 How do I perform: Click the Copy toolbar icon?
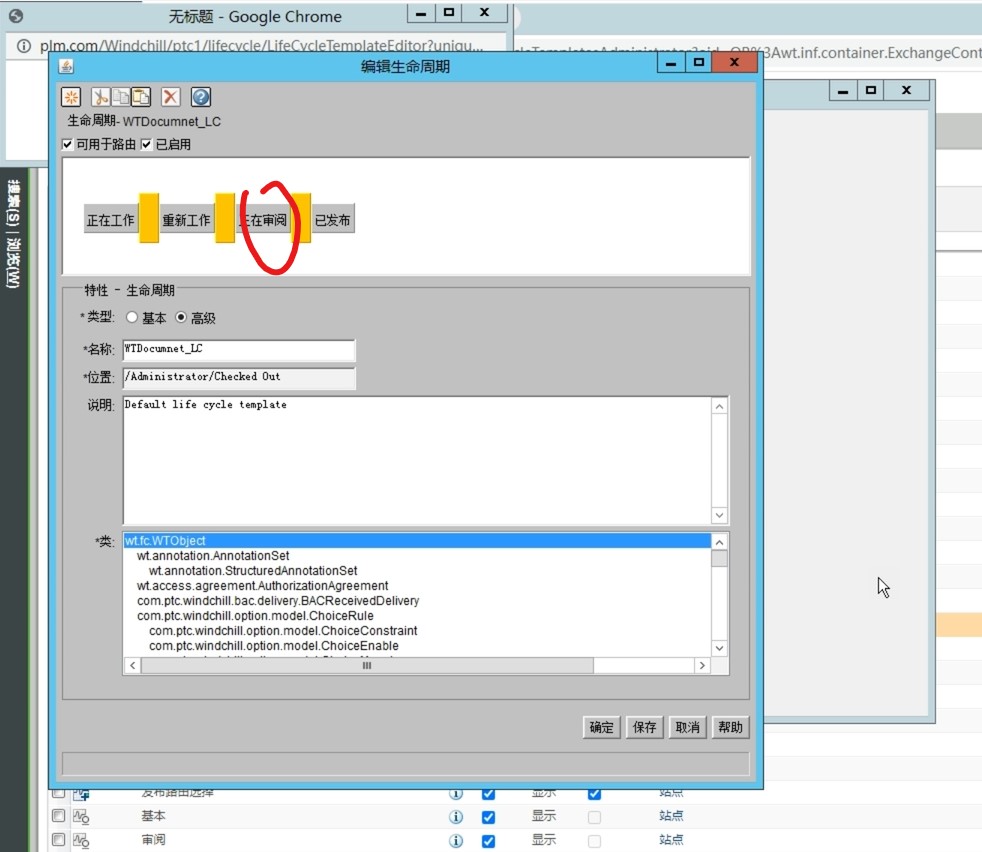pos(120,97)
